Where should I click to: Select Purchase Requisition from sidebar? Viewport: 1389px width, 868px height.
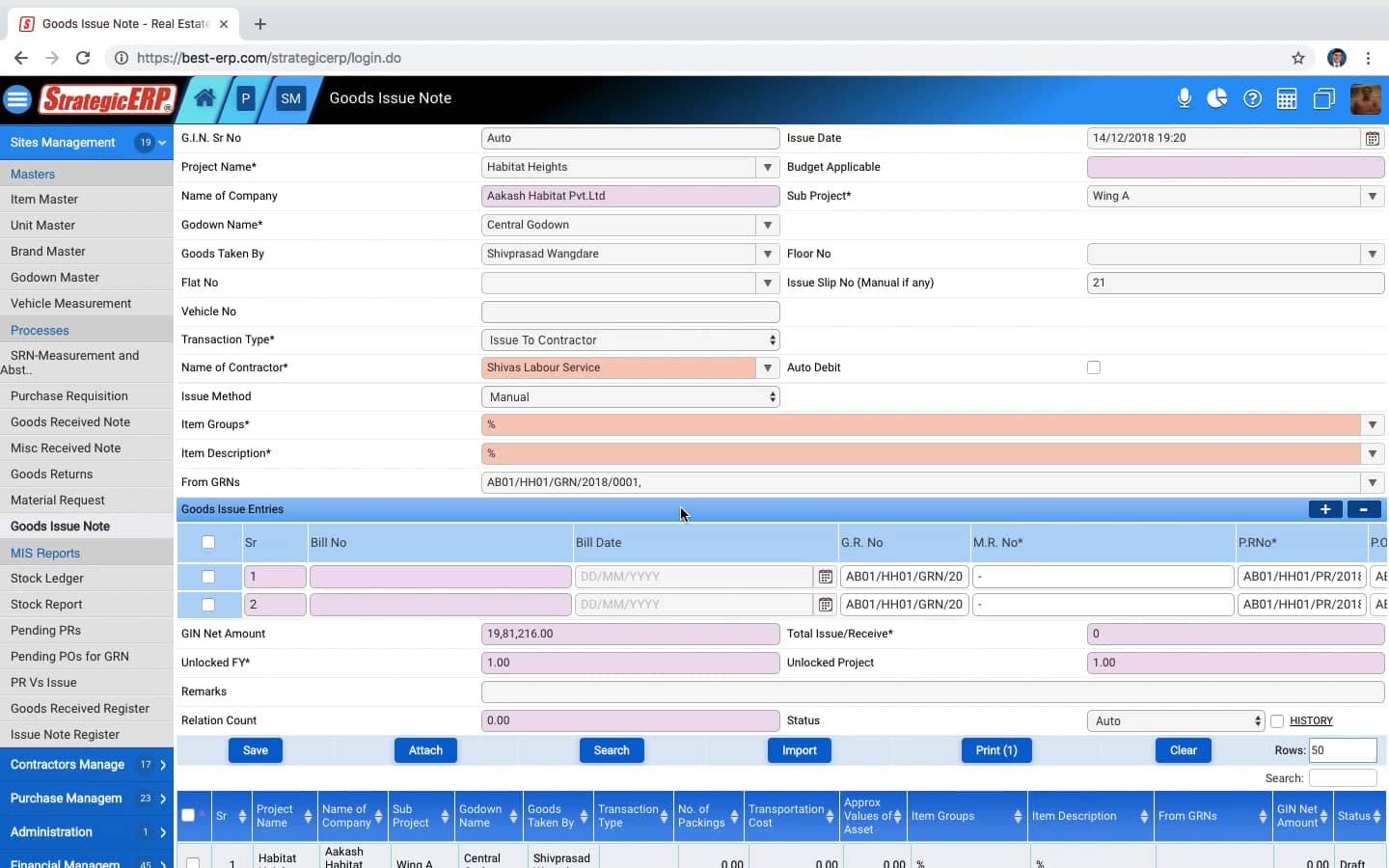point(69,396)
